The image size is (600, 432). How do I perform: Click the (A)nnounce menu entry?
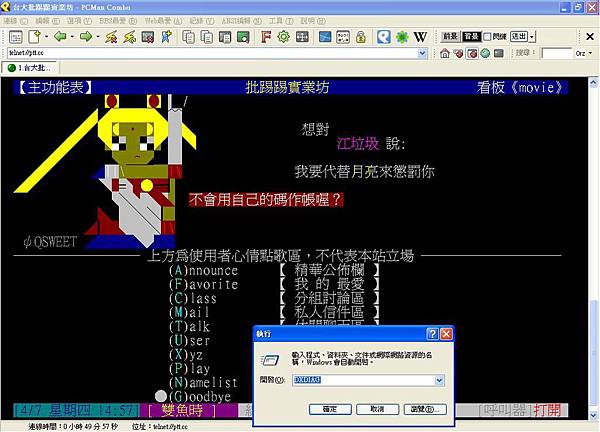pyautogui.click(x=203, y=271)
